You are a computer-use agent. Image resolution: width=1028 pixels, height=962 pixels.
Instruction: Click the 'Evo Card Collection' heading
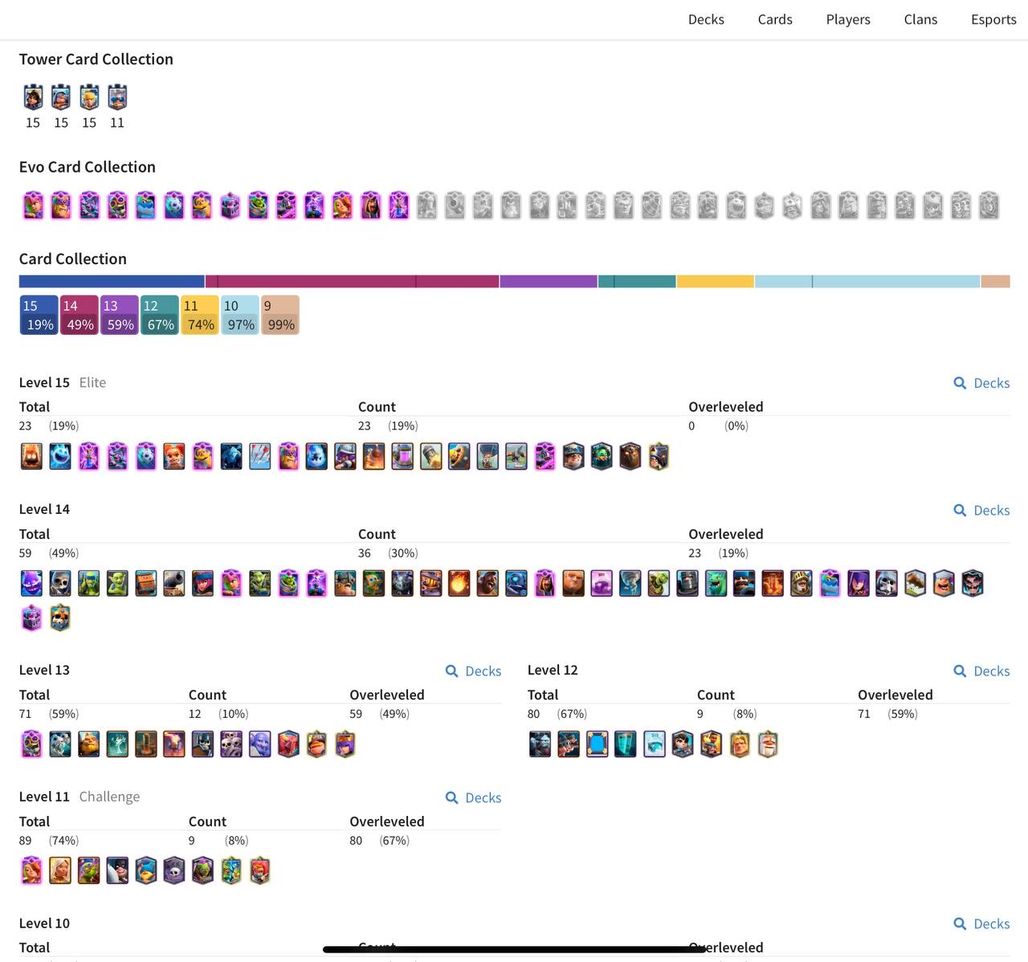pos(87,167)
